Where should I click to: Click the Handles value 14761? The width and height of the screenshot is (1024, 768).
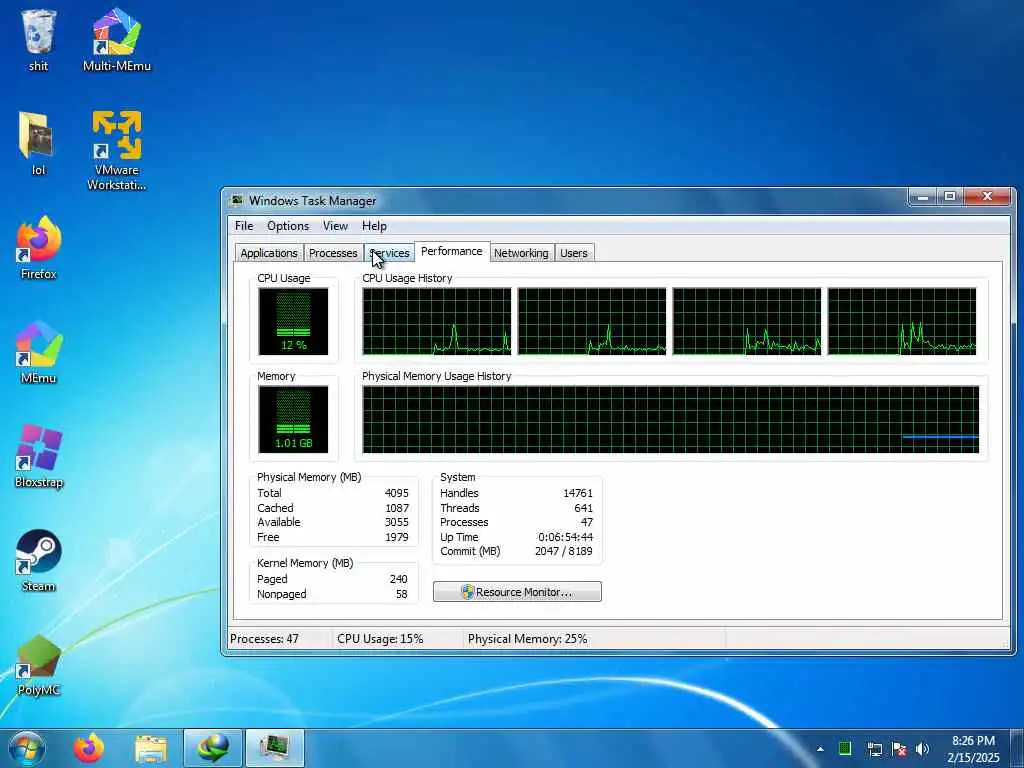pyautogui.click(x=578, y=493)
